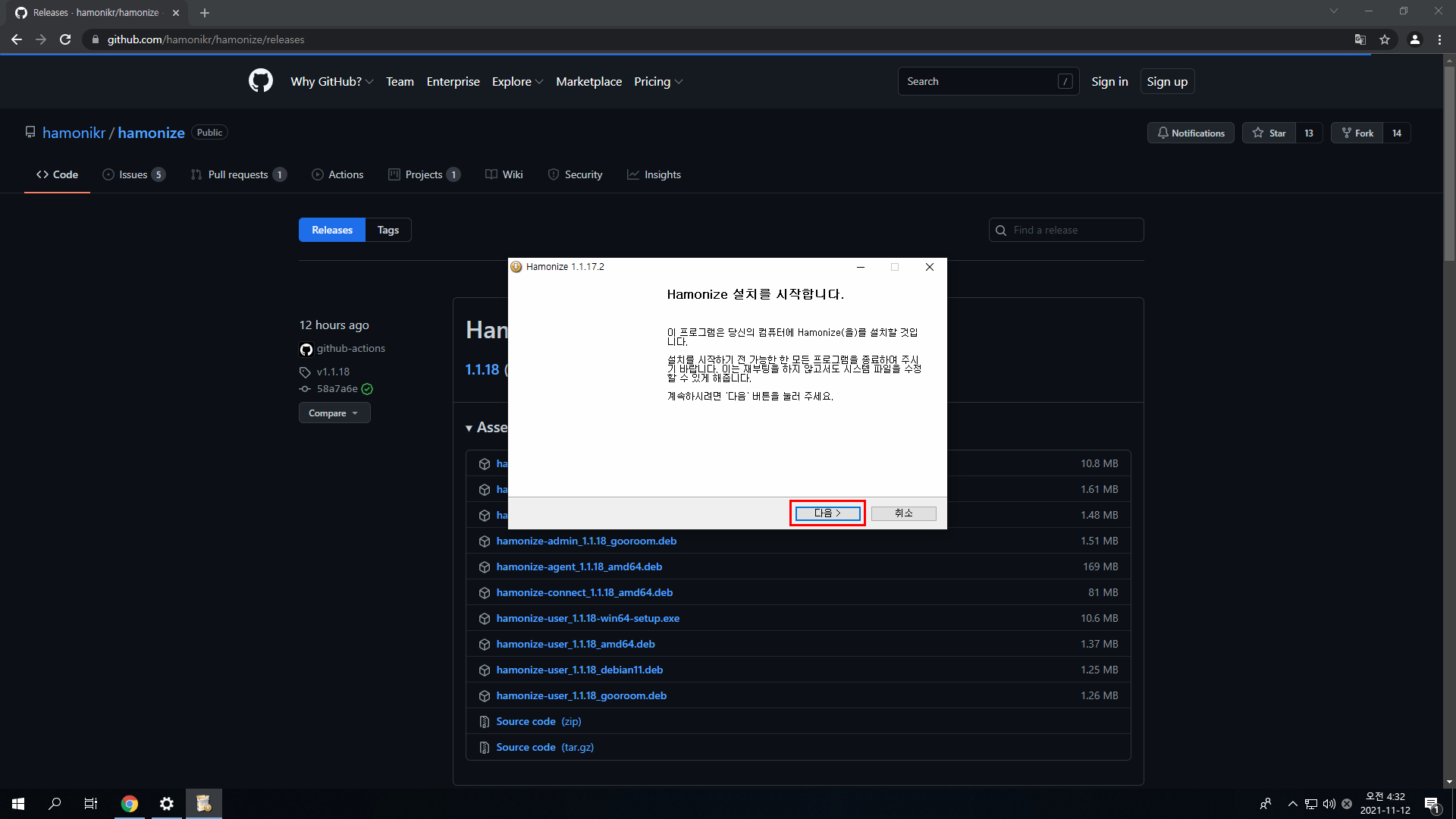Select the Releases view button

332,230
